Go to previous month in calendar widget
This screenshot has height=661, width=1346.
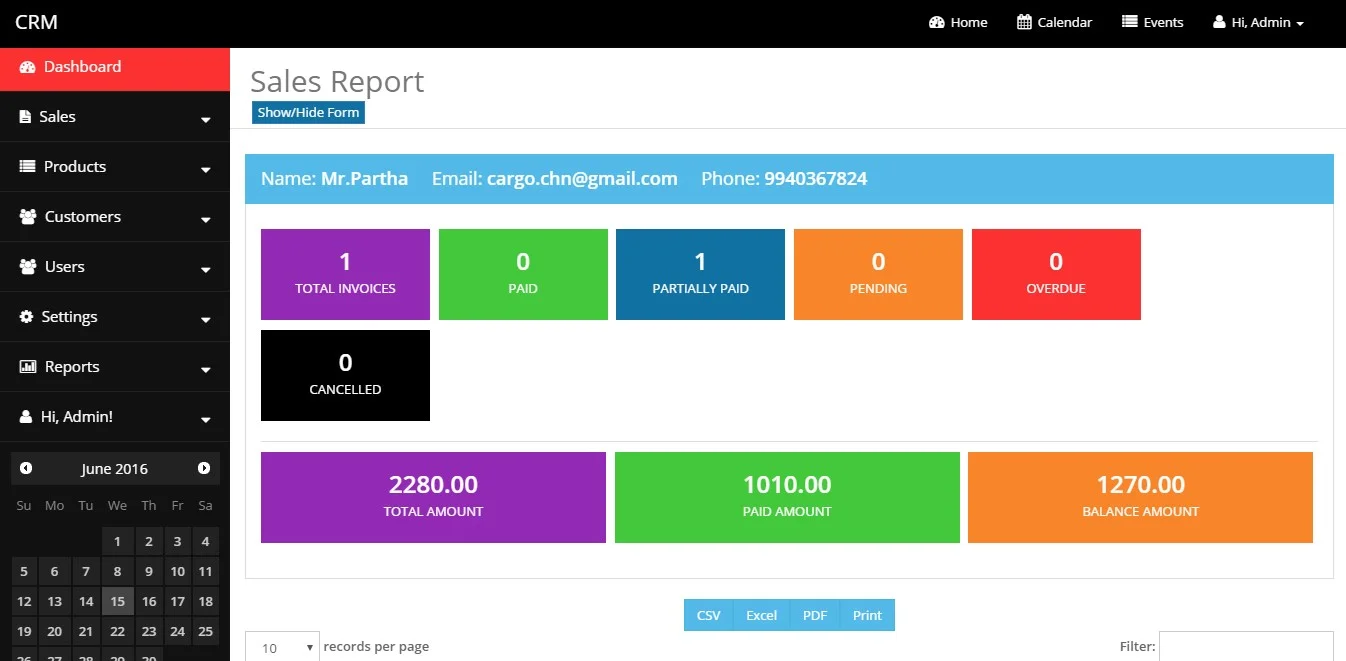click(26, 468)
